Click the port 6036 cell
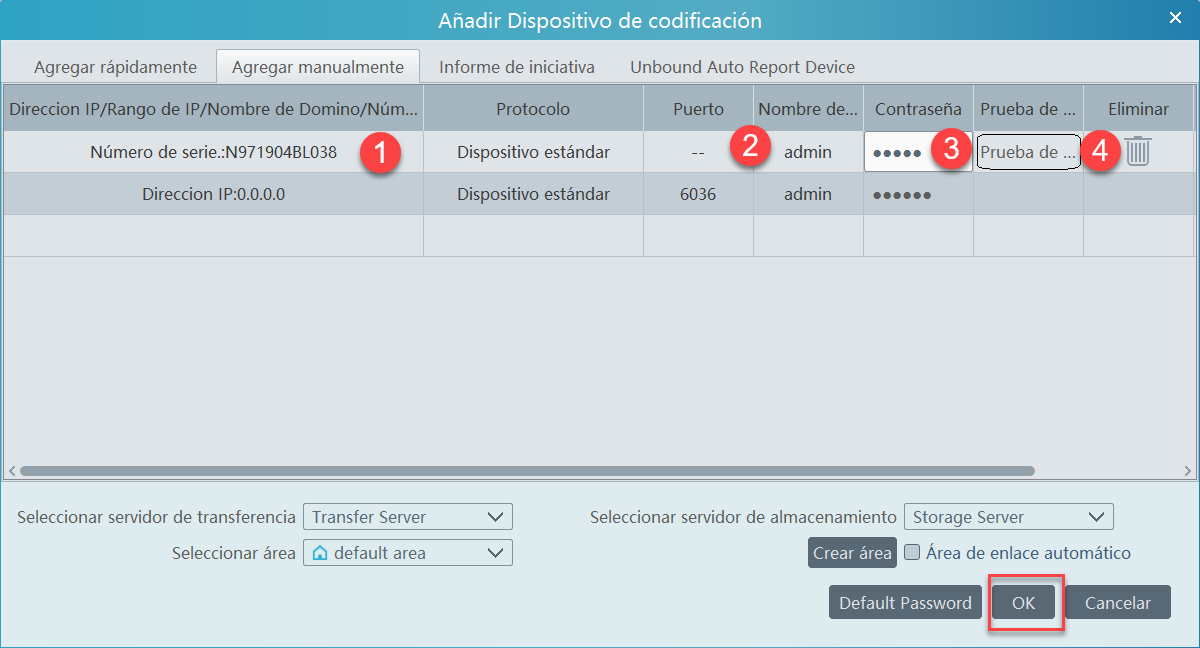This screenshot has width=1200, height=648. [x=698, y=194]
